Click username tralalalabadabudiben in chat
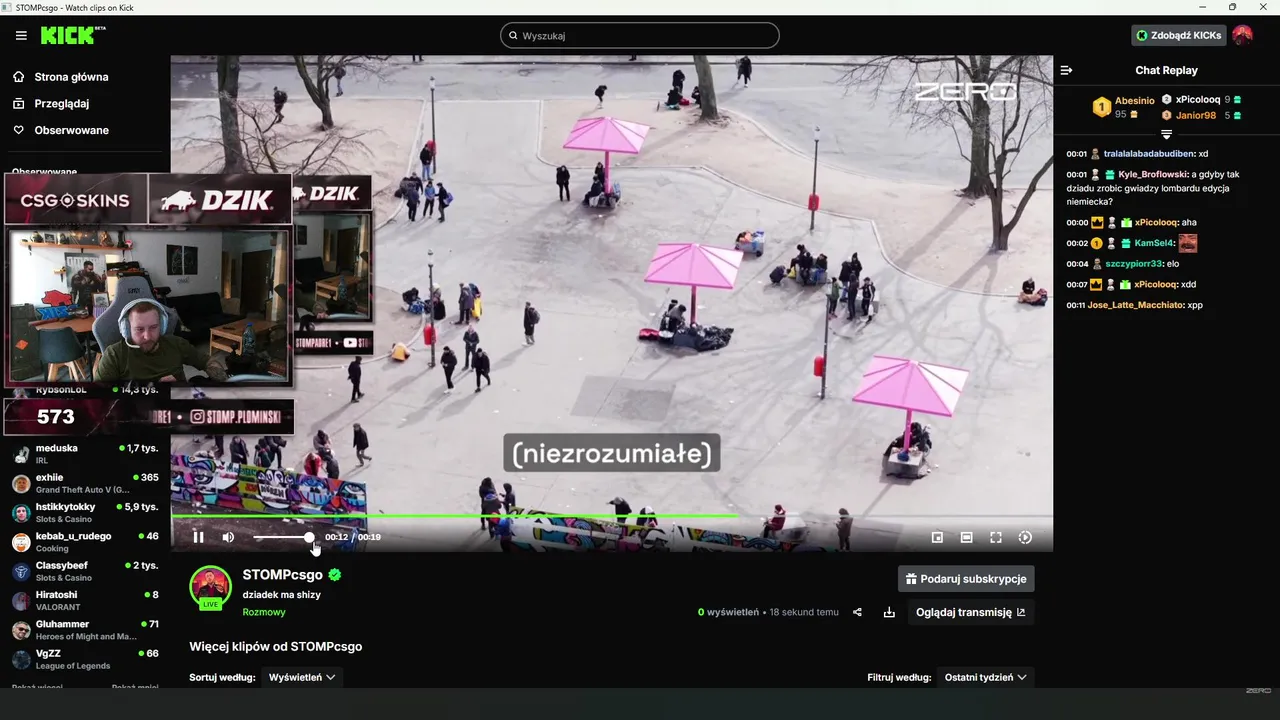Image resolution: width=1280 pixels, height=720 pixels. [1149, 154]
